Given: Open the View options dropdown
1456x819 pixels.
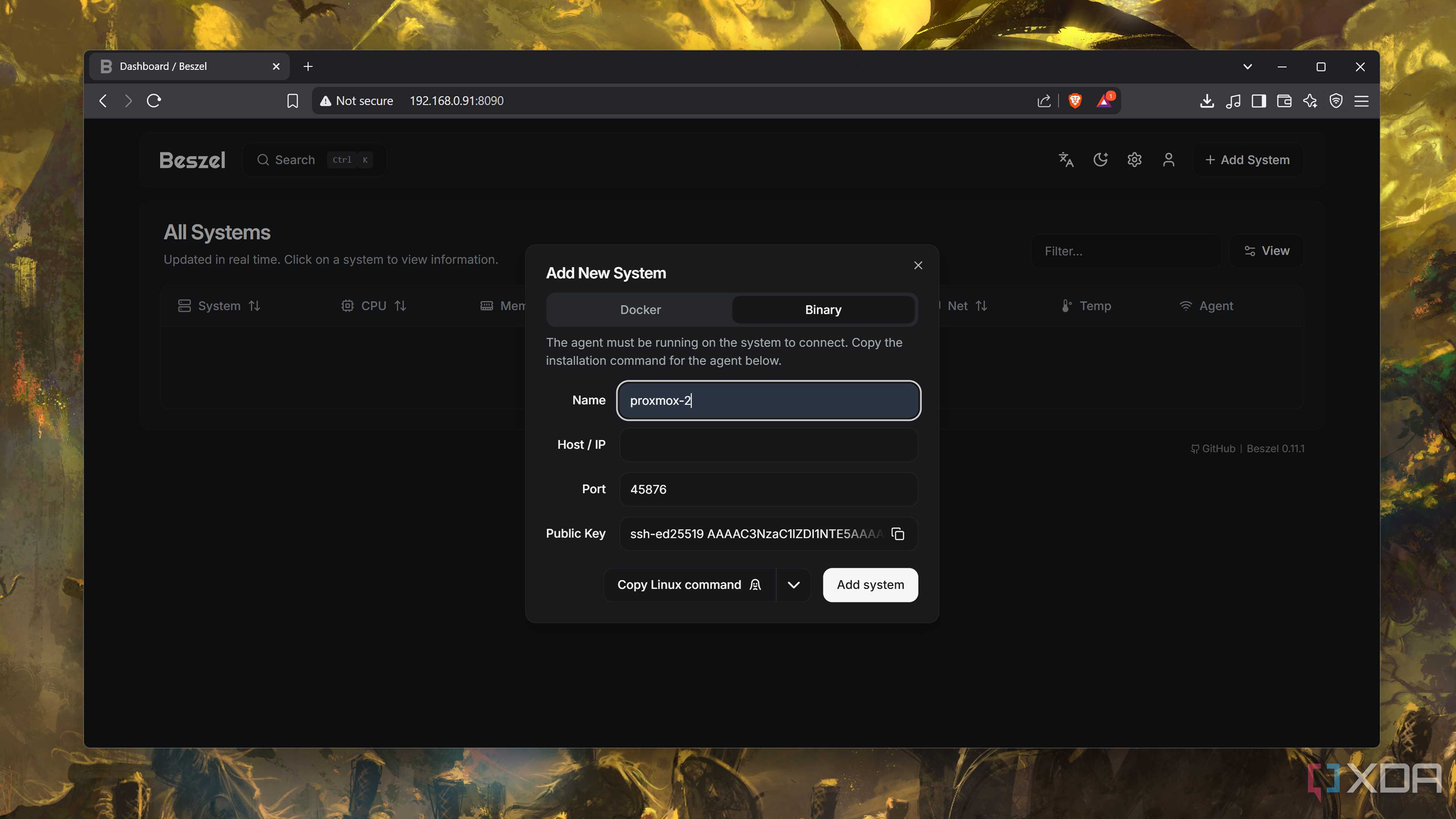Looking at the screenshot, I should tap(1267, 251).
